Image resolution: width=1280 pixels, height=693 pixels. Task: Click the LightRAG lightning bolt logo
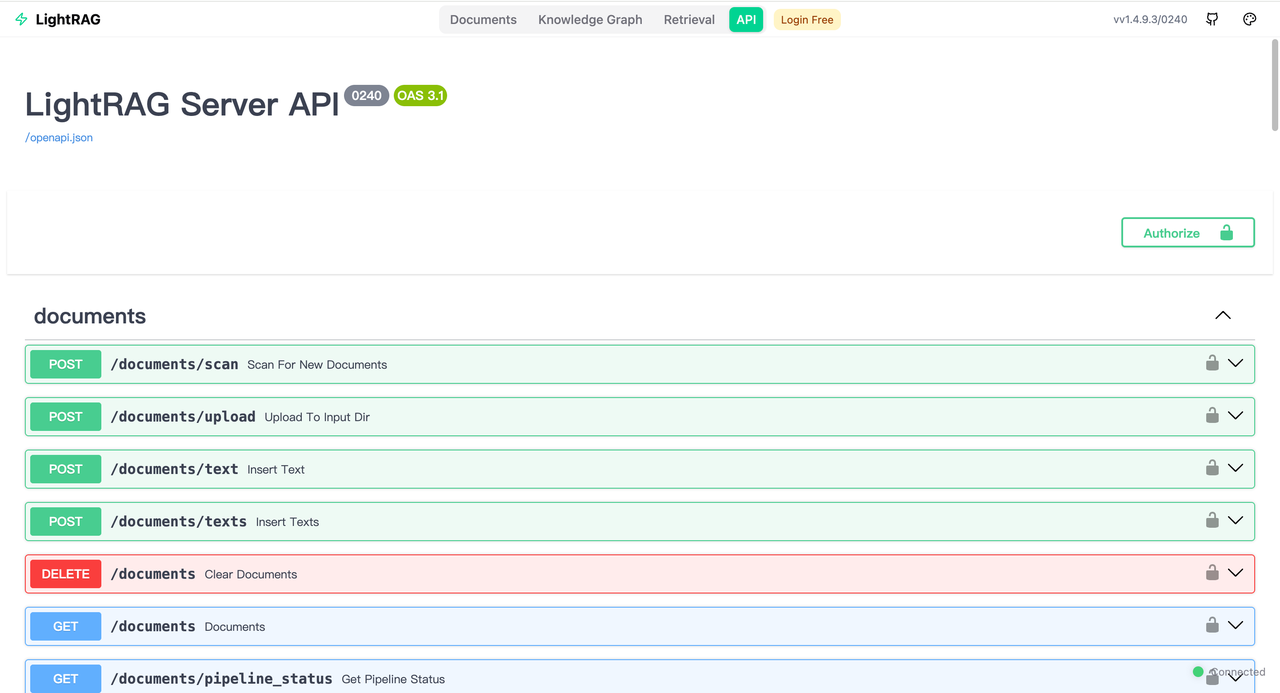click(21, 19)
